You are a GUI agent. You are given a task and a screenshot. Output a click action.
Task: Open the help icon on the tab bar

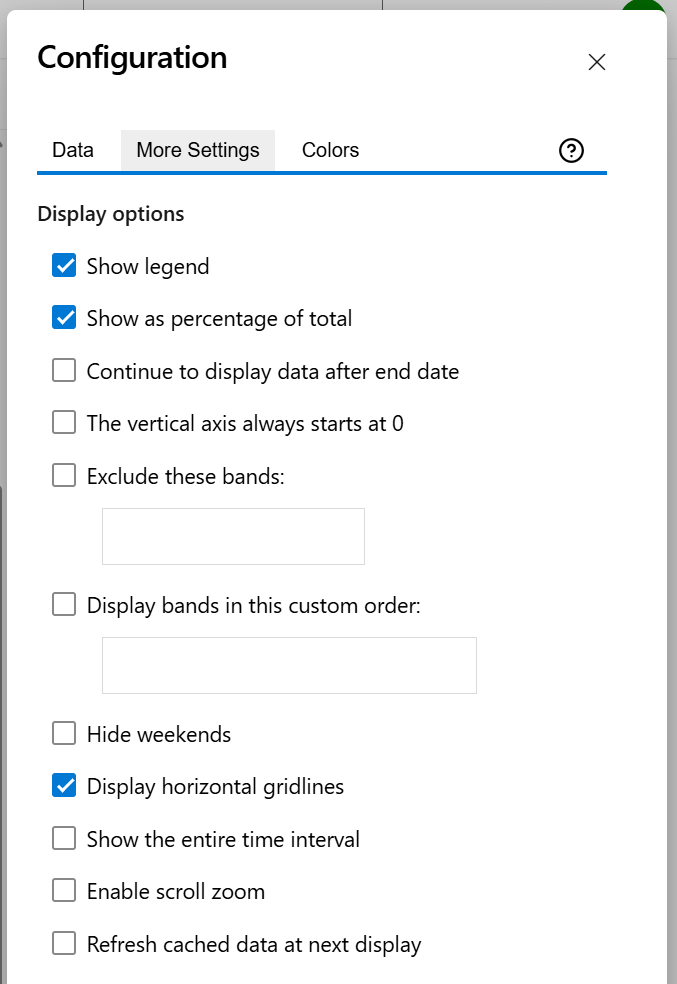(x=571, y=150)
